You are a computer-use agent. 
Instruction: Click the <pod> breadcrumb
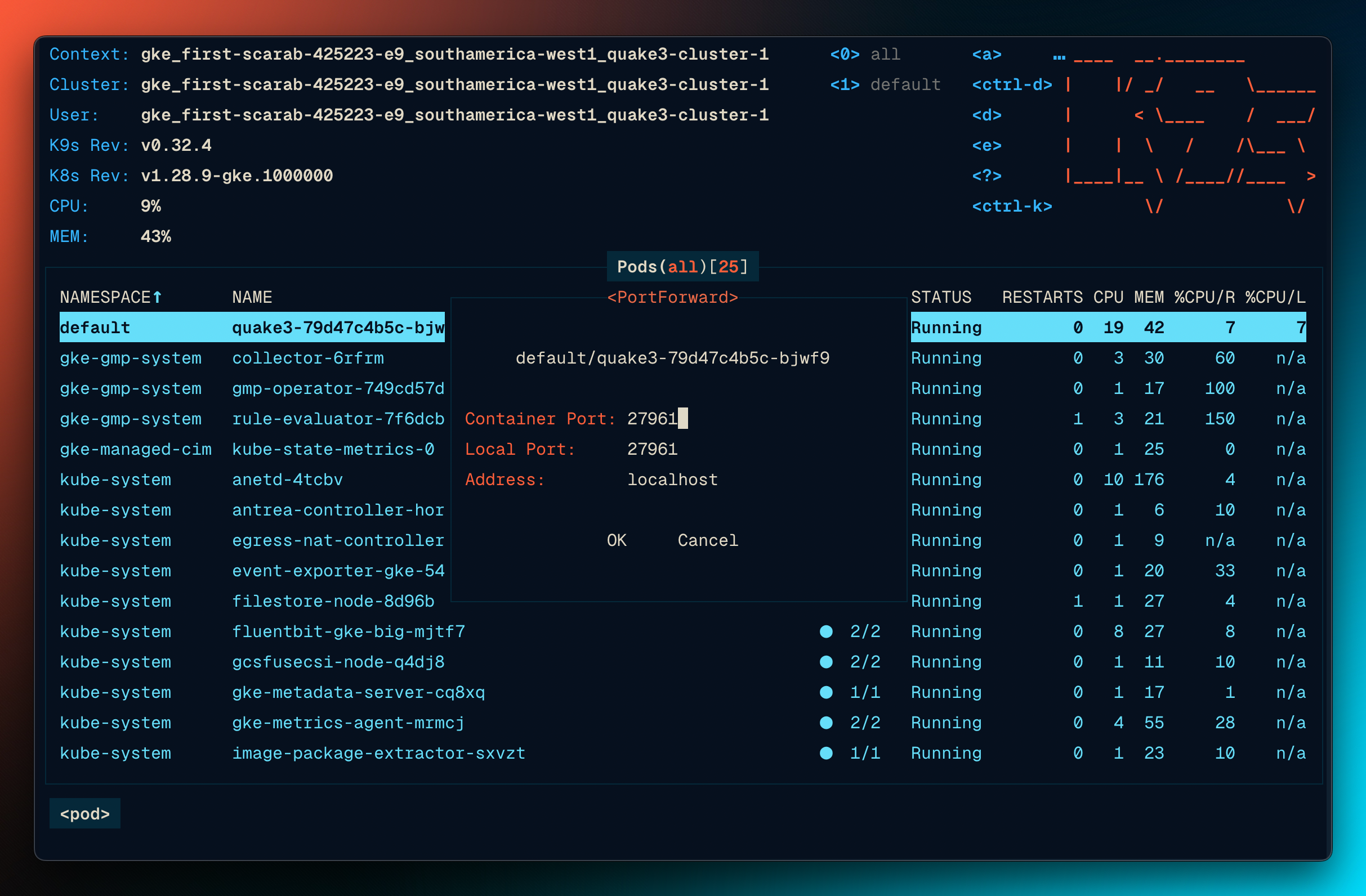tap(85, 814)
